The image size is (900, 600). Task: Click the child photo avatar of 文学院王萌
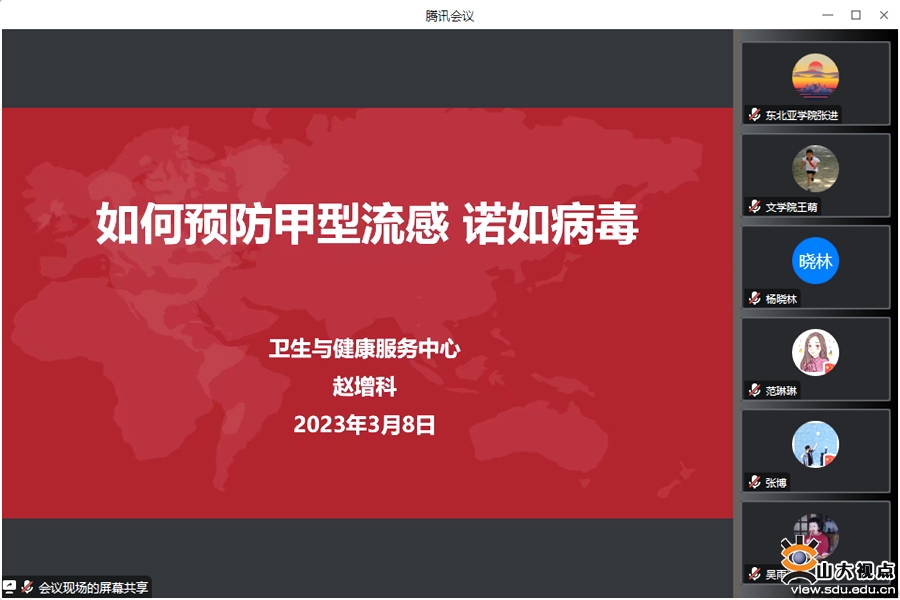click(815, 168)
